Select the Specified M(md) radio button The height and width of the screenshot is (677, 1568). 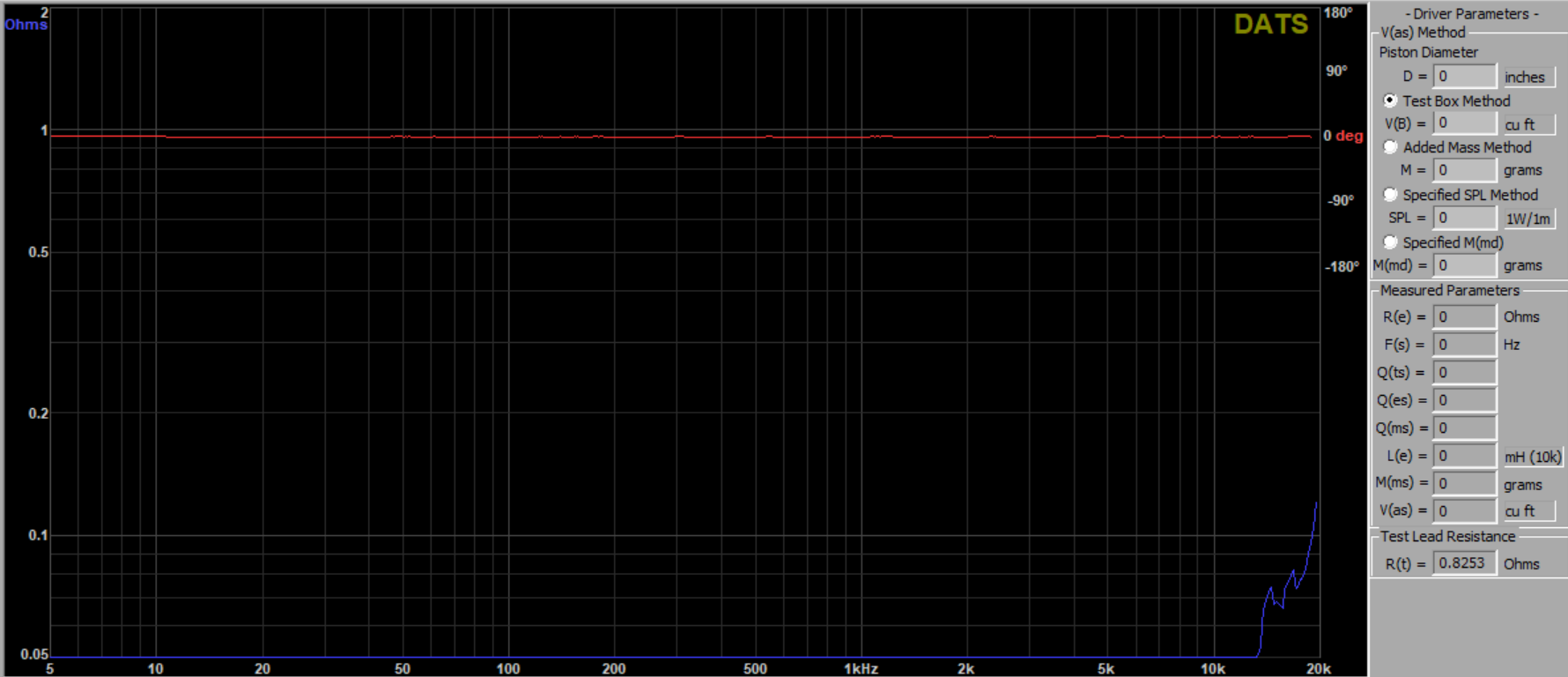tap(1390, 242)
